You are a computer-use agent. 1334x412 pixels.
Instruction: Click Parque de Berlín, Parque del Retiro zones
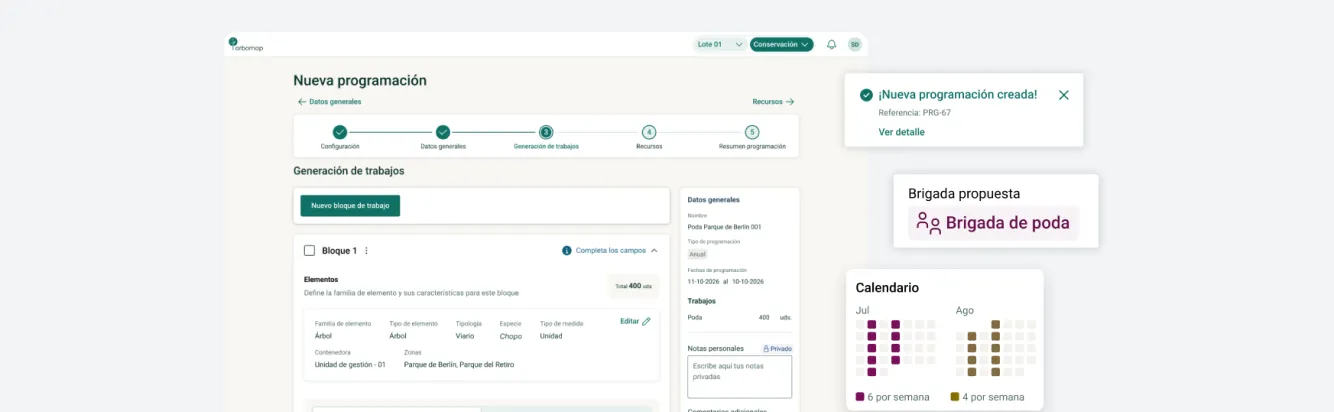pyautogui.click(x=459, y=365)
